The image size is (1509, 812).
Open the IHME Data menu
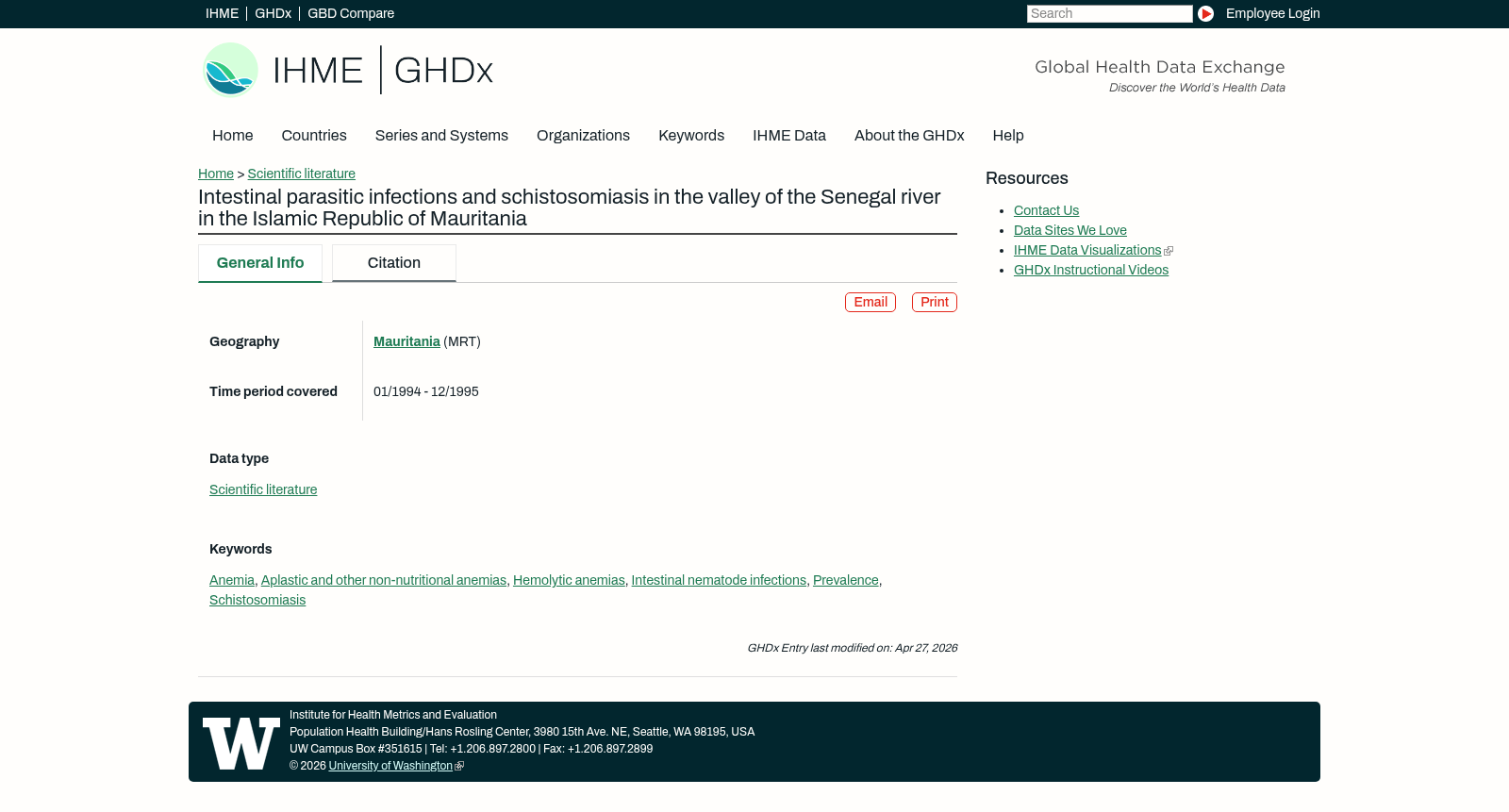[789, 136]
